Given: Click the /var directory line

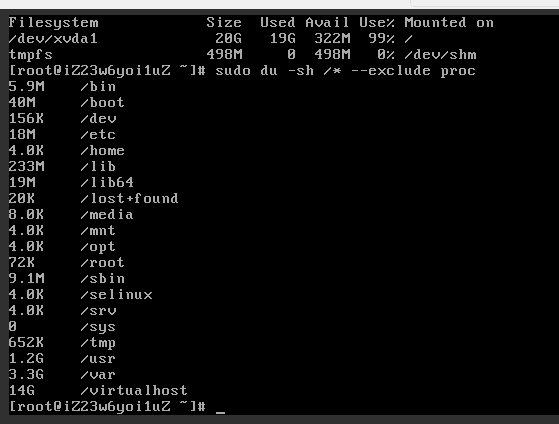Looking at the screenshot, I should [62, 374].
